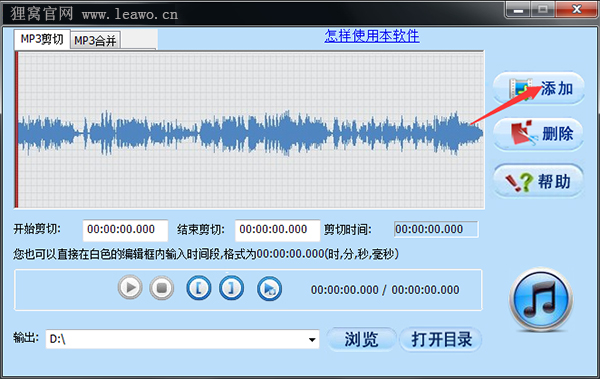Click inside the audio waveform display
The height and width of the screenshot is (379, 600).
(249, 130)
